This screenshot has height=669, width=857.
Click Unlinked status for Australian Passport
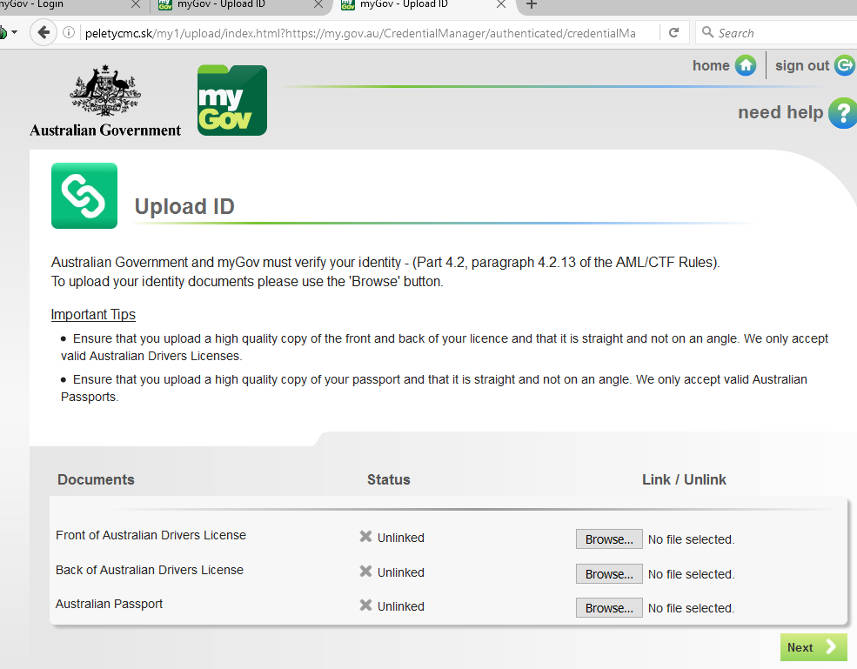(x=401, y=607)
